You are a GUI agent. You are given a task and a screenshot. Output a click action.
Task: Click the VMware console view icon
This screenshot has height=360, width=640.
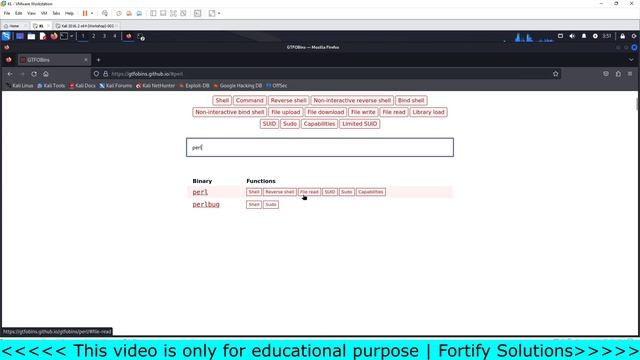(198, 13)
